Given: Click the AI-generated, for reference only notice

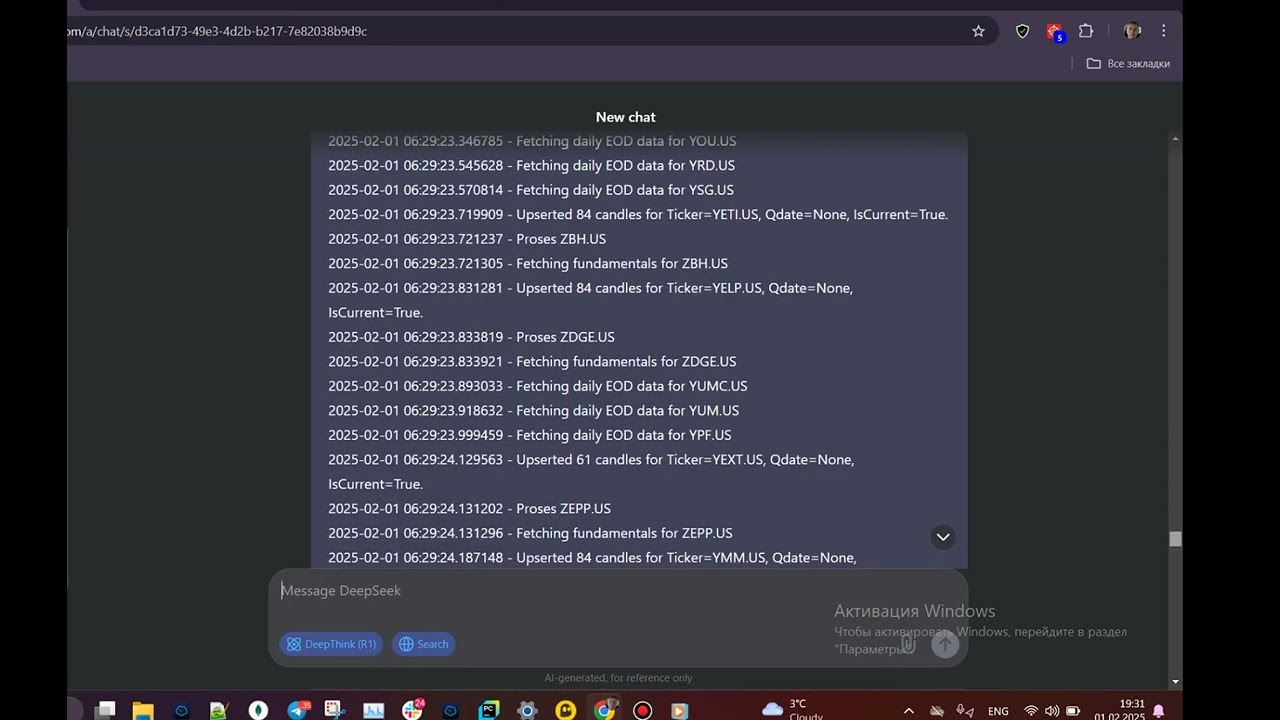Looking at the screenshot, I should click(x=618, y=678).
